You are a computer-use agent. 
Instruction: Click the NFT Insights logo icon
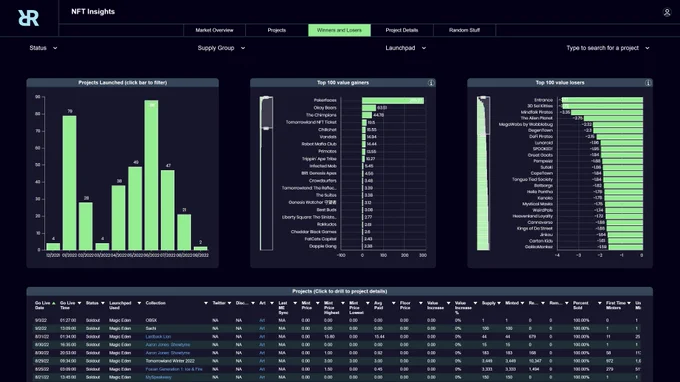click(29, 18)
